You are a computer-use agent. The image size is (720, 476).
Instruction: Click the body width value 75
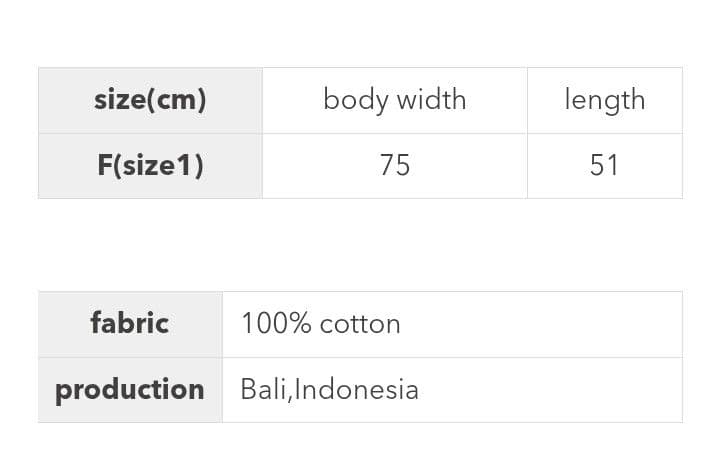(x=394, y=165)
